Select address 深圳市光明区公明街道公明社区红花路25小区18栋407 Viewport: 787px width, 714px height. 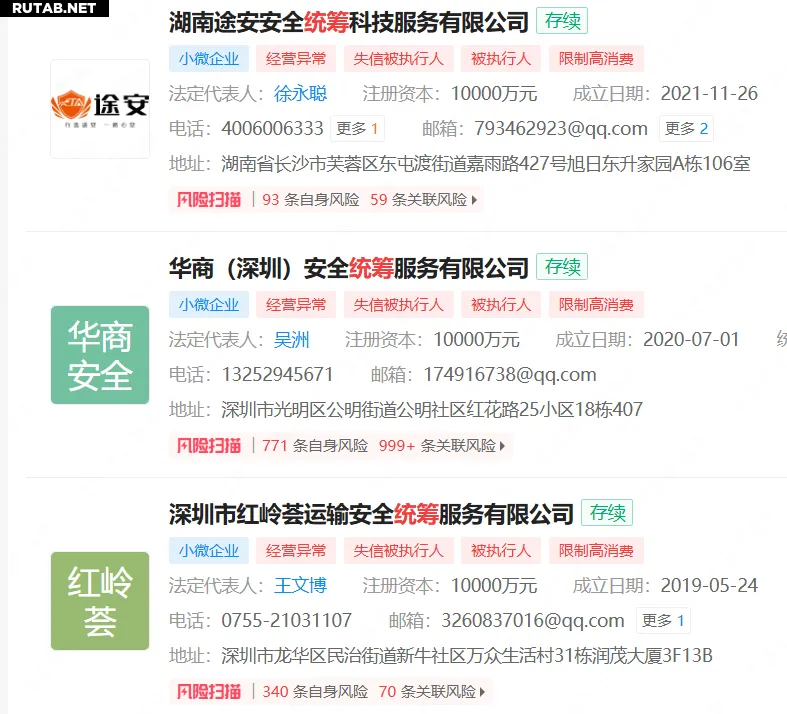point(432,410)
